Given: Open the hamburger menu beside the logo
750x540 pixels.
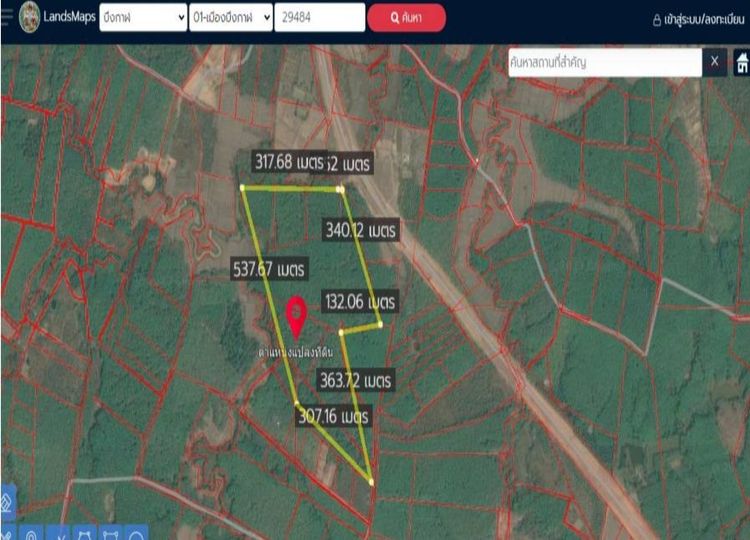Looking at the screenshot, I should tap(7, 18).
